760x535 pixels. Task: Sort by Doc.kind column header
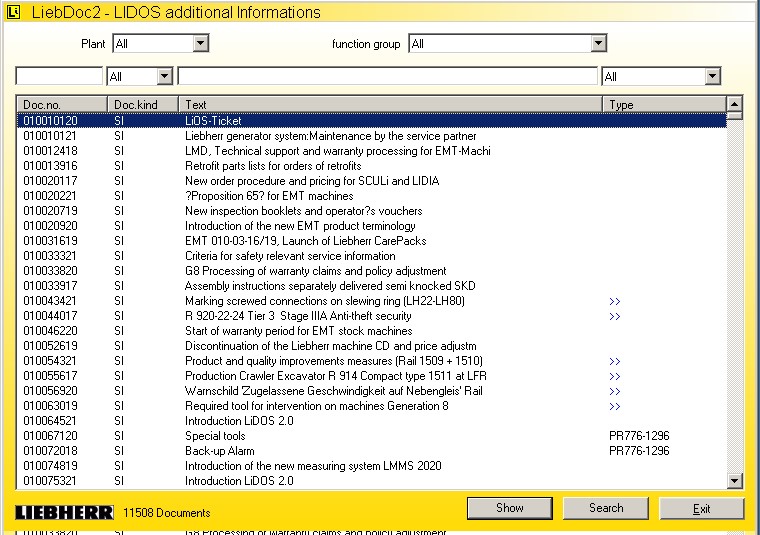tap(143, 104)
